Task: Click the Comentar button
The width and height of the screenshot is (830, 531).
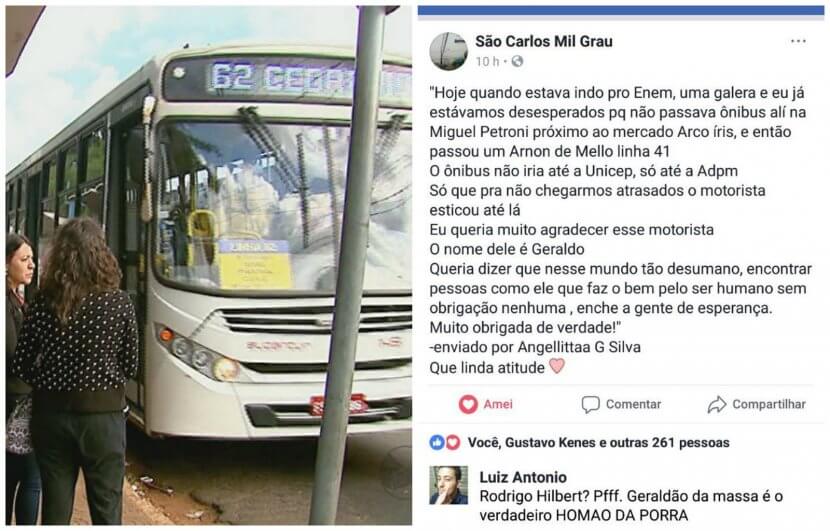Action: tap(621, 404)
